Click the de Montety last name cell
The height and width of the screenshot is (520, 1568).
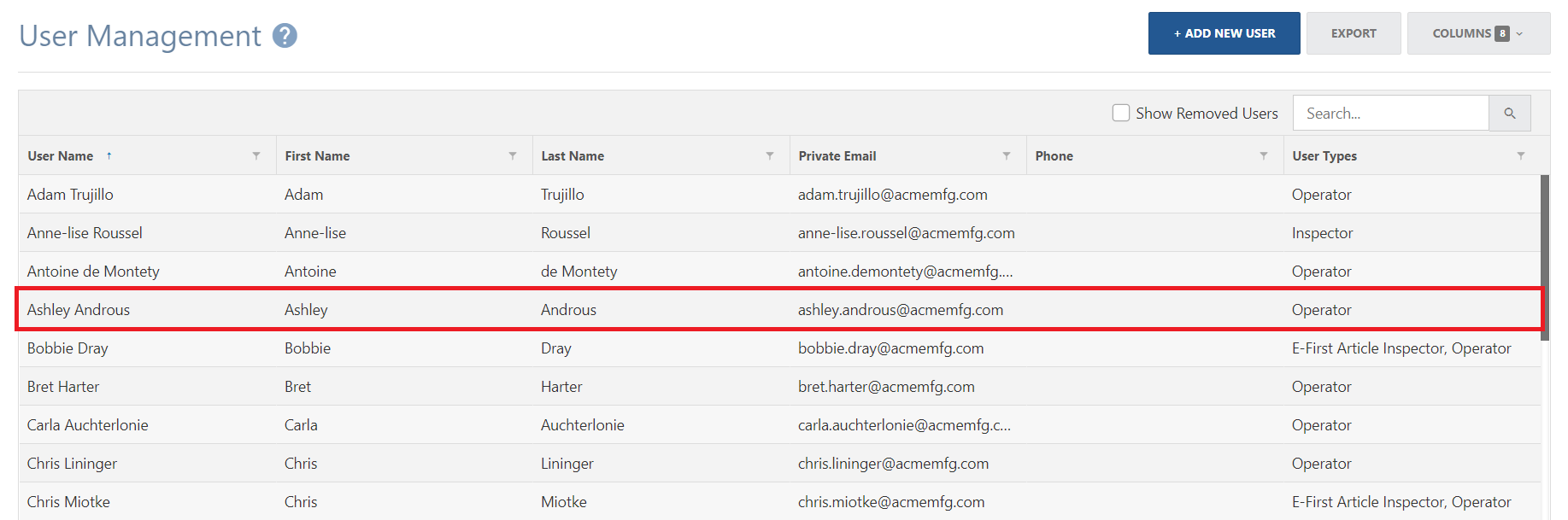coord(661,271)
